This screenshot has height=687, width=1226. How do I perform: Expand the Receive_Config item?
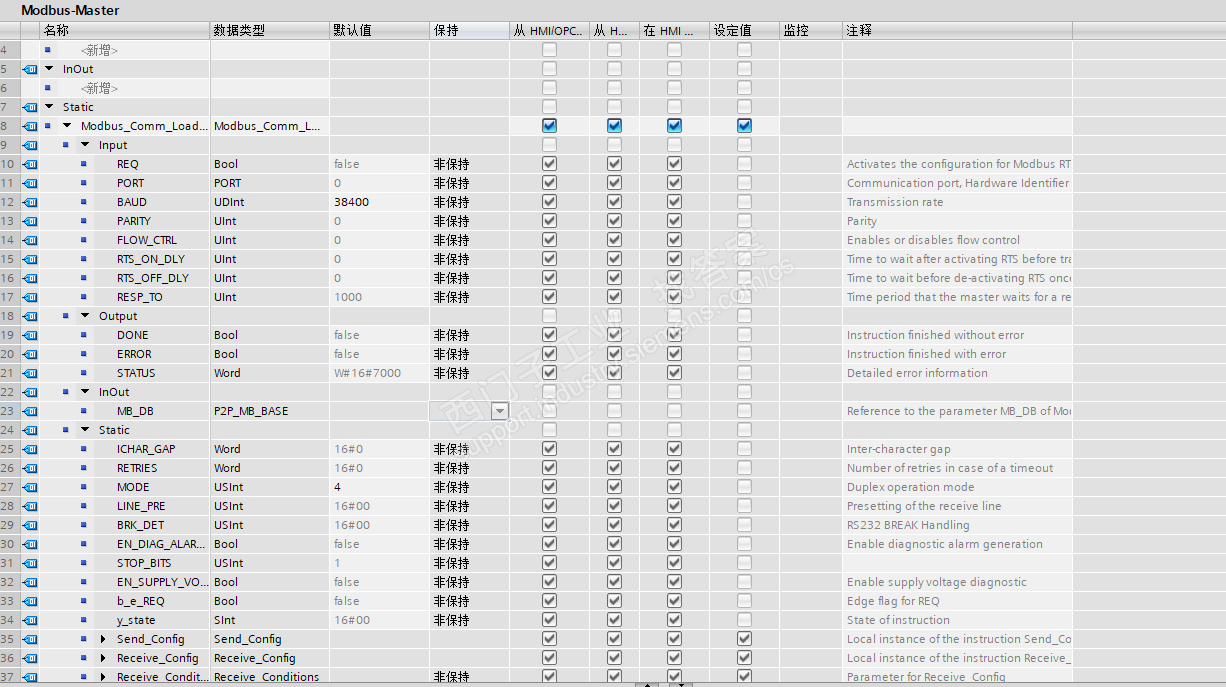(x=103, y=658)
